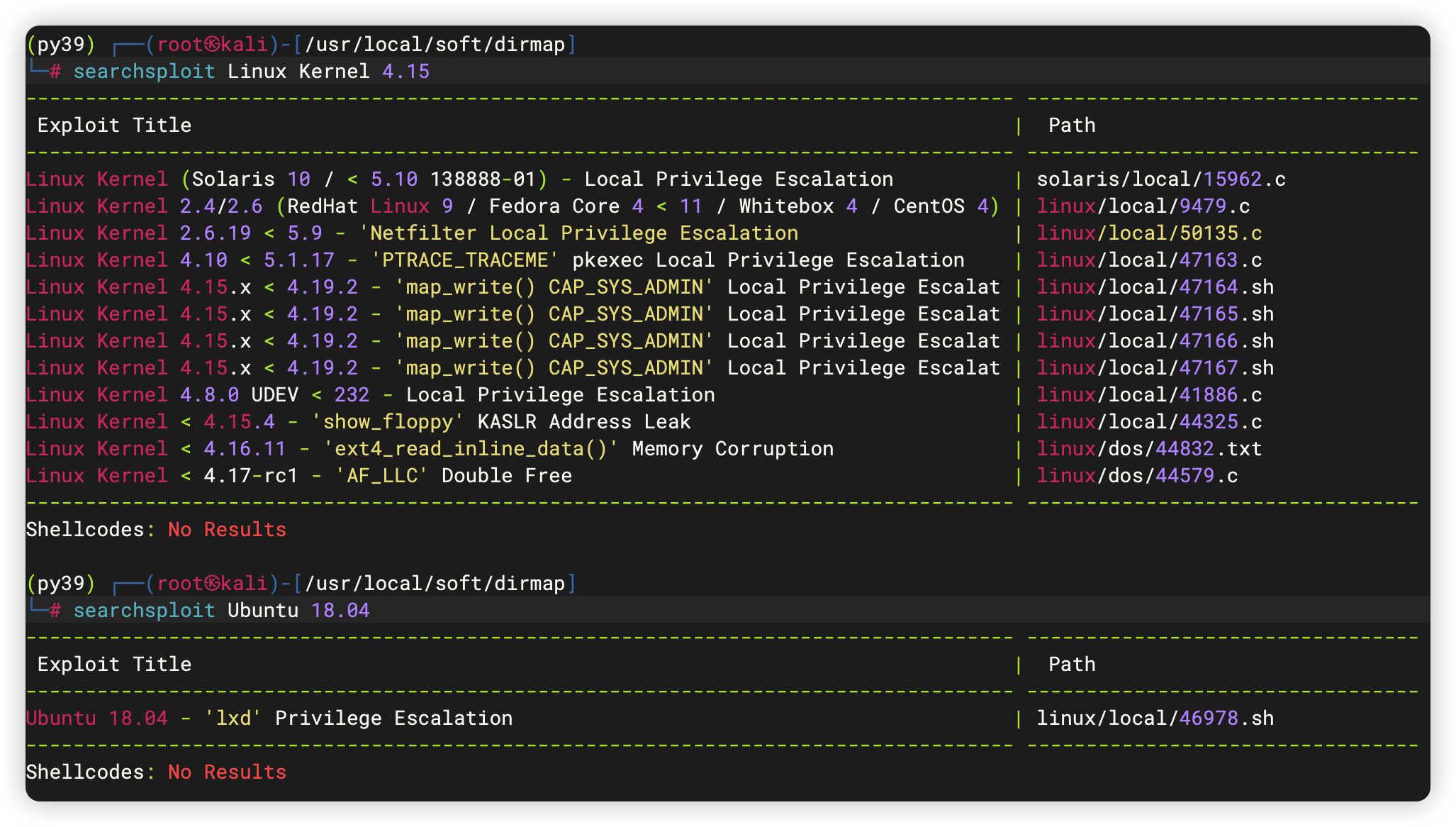1456x827 pixels.
Task: Click path linux/local/46978.sh
Action: point(1155,718)
